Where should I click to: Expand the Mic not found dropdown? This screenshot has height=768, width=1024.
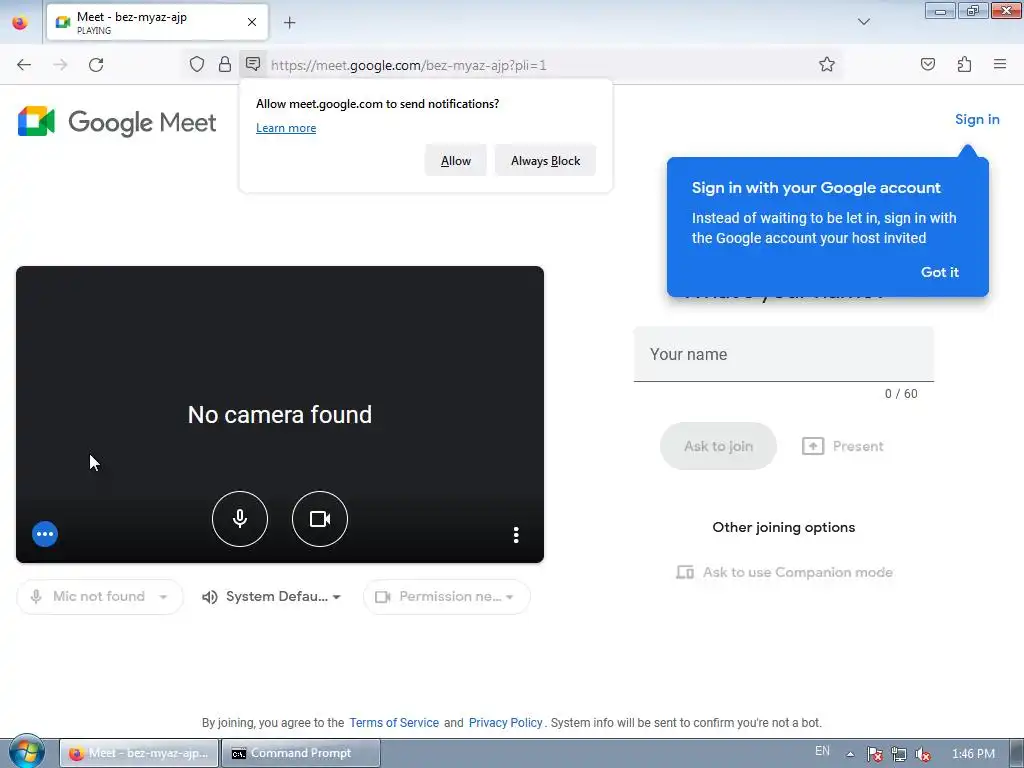[x=100, y=596]
